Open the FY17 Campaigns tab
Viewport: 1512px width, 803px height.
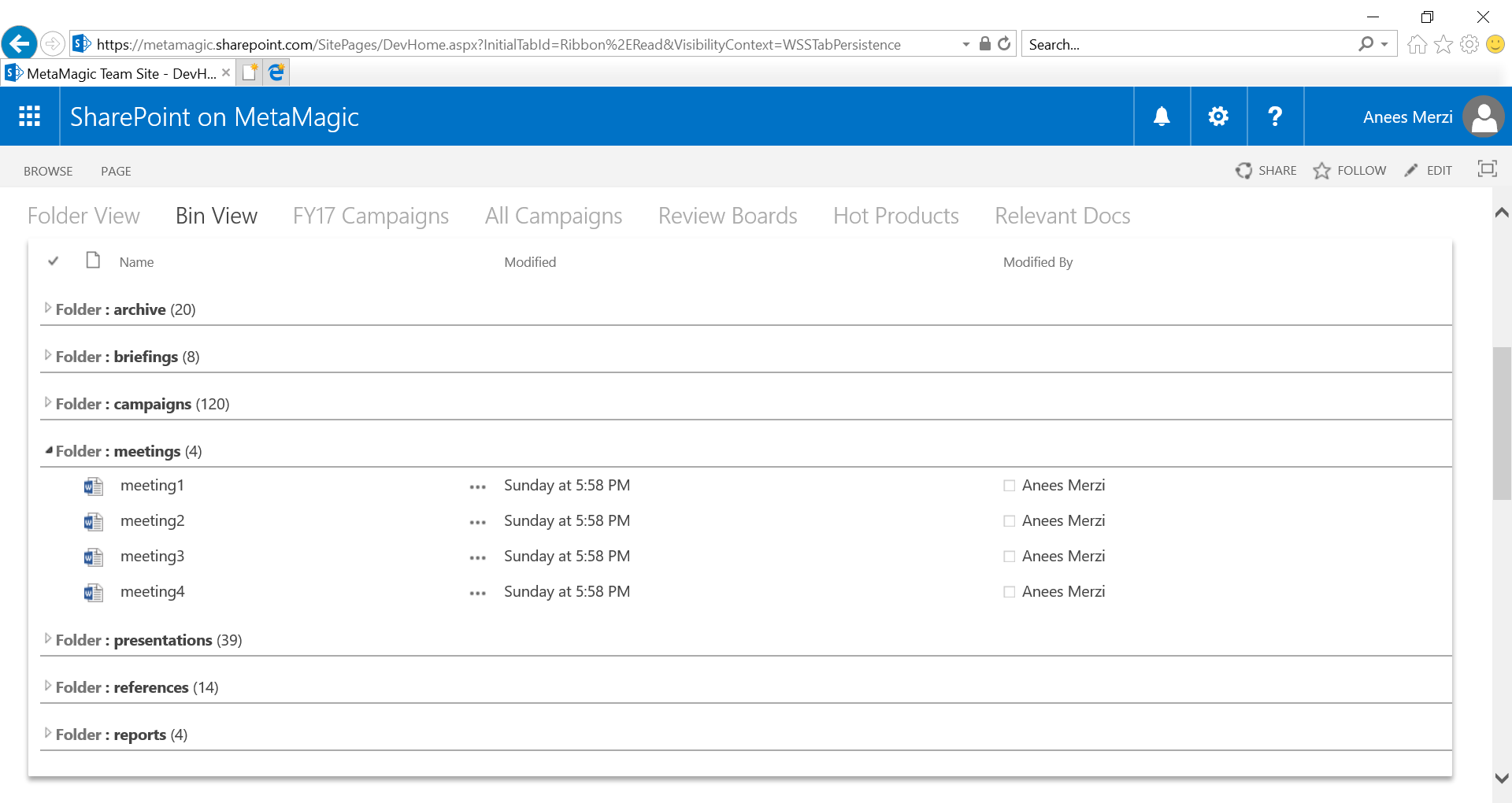(x=371, y=216)
